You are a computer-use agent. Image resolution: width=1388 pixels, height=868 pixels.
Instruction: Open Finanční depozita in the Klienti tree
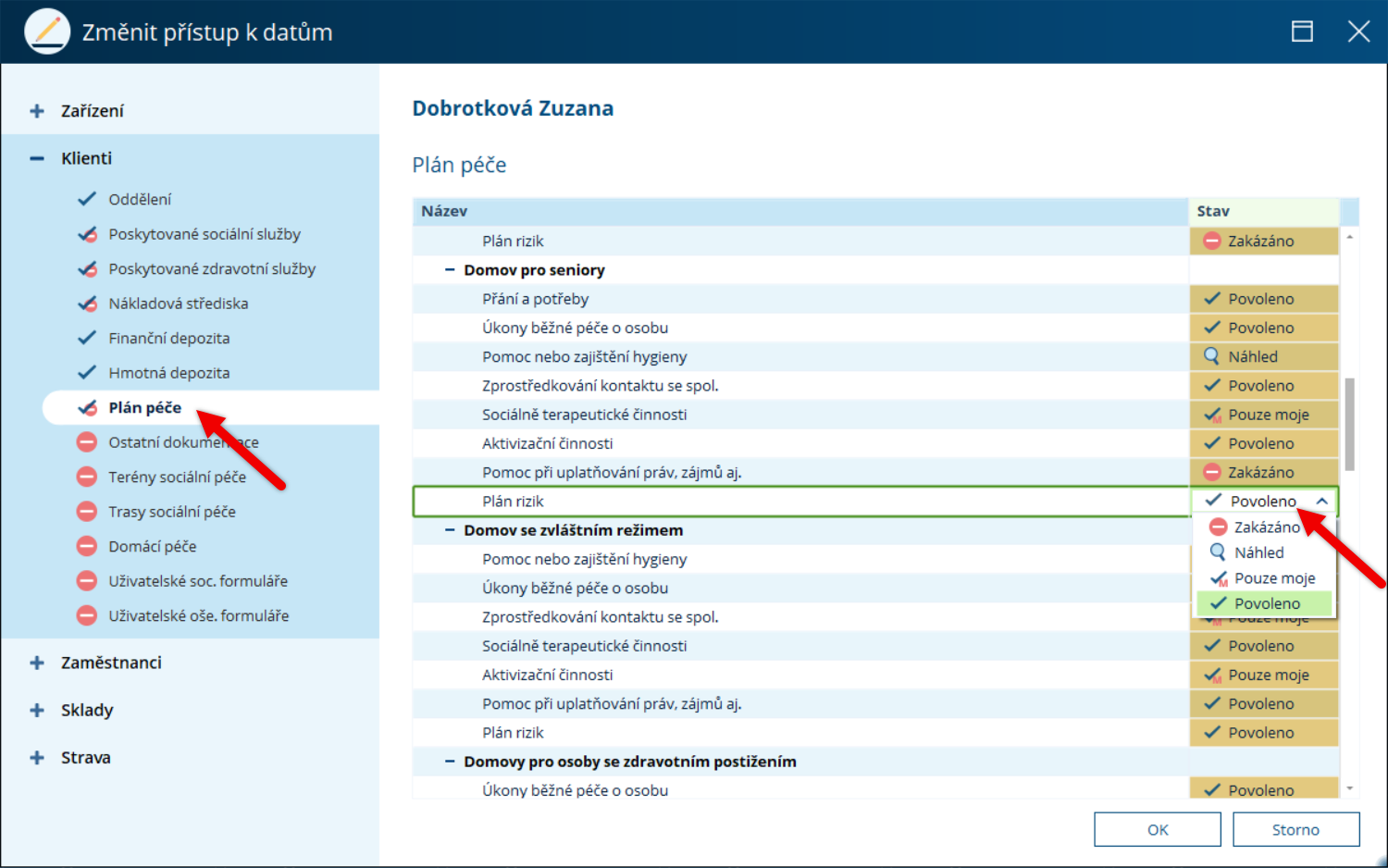pos(169,338)
